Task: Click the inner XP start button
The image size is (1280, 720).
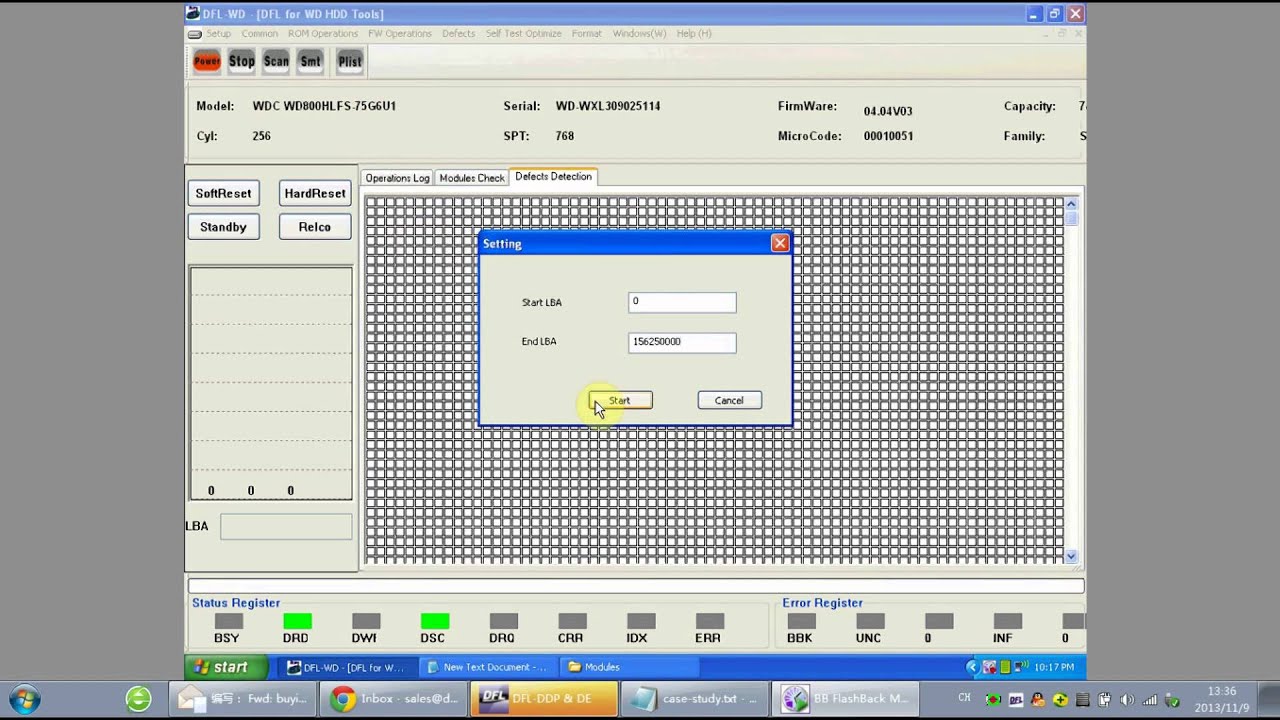Action: click(226, 667)
